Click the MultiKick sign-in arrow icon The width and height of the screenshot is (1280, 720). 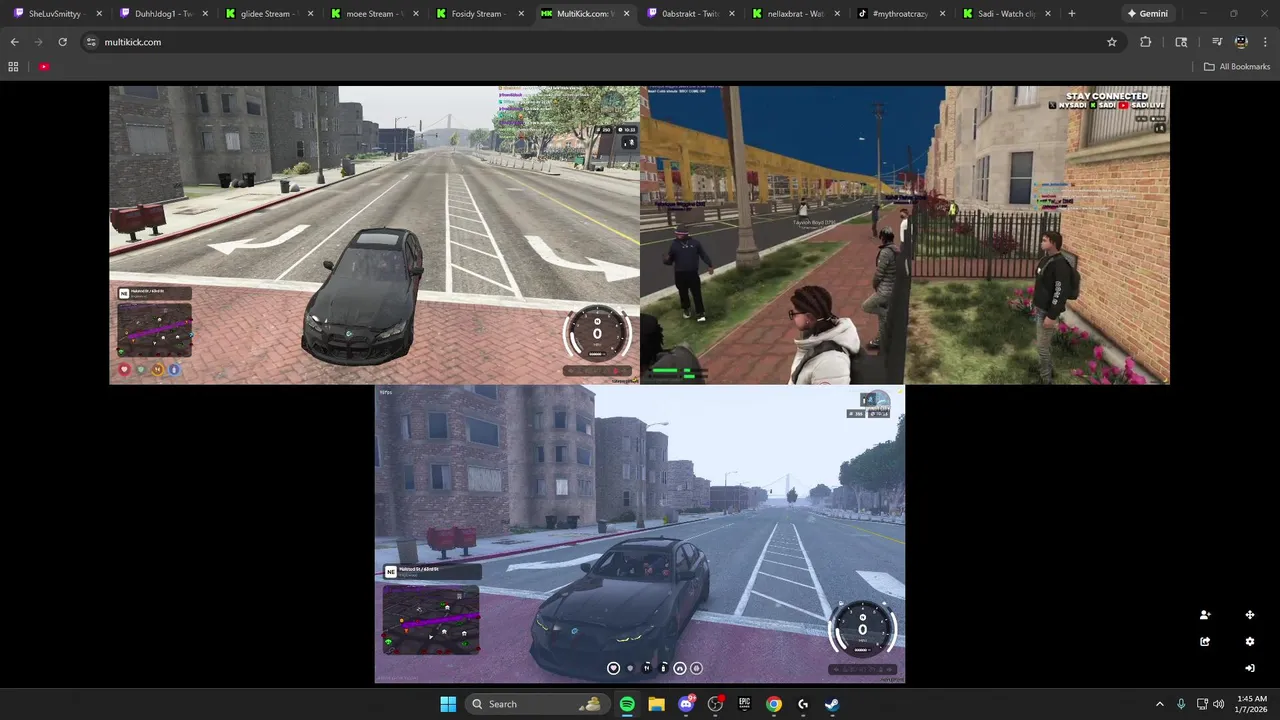(1250, 668)
